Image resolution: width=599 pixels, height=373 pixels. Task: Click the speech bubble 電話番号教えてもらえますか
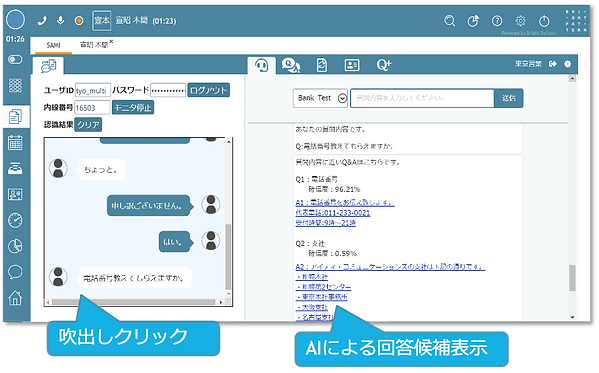[134, 278]
